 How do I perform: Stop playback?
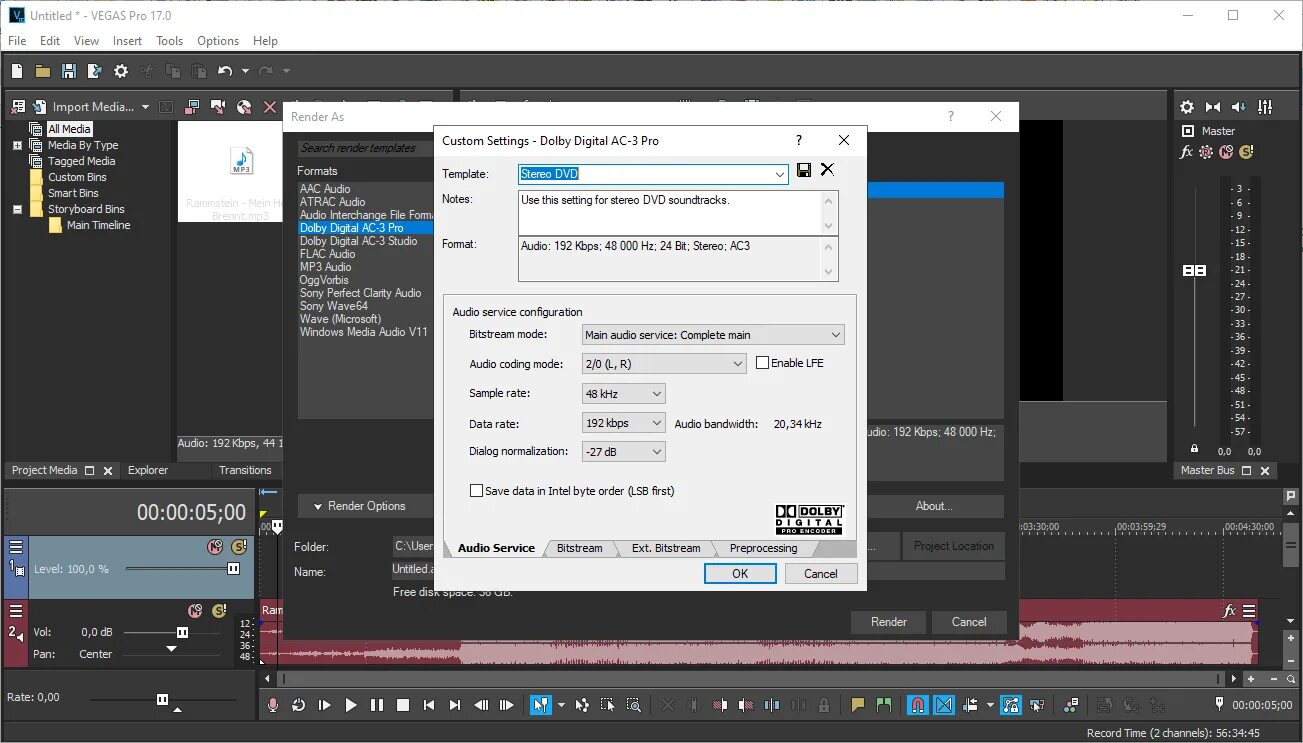402,705
